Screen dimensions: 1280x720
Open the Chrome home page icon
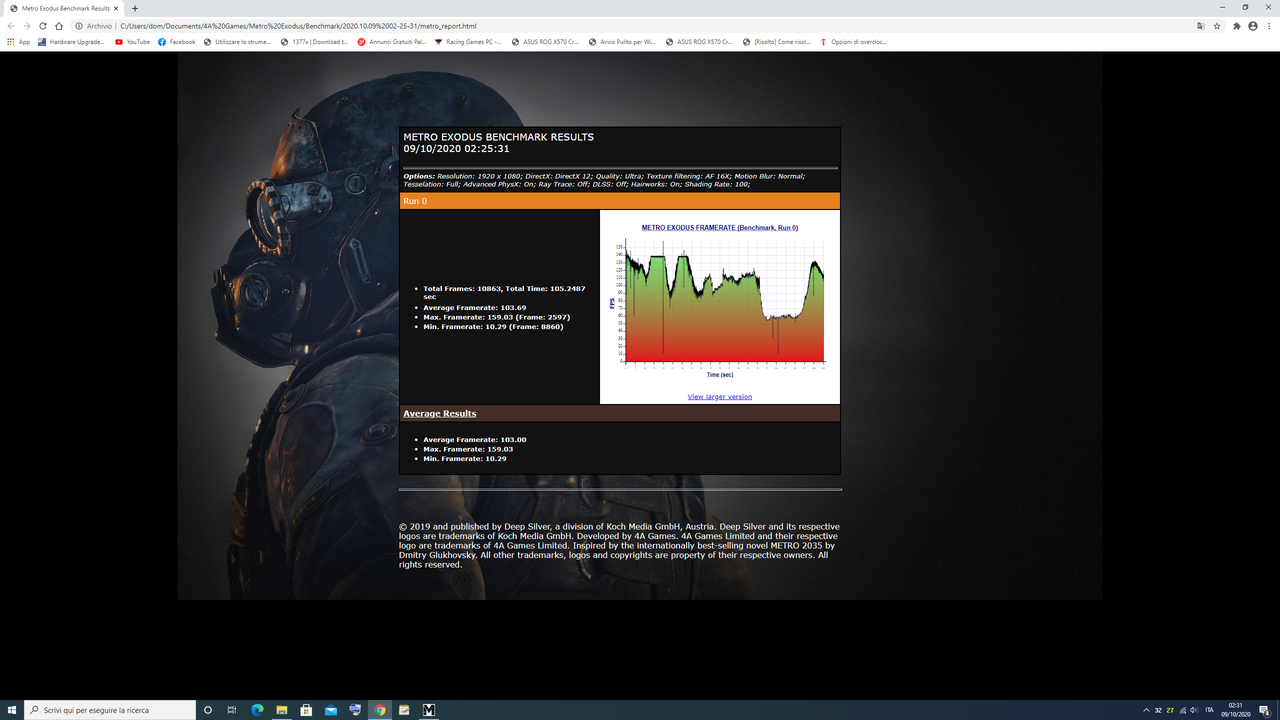60,26
